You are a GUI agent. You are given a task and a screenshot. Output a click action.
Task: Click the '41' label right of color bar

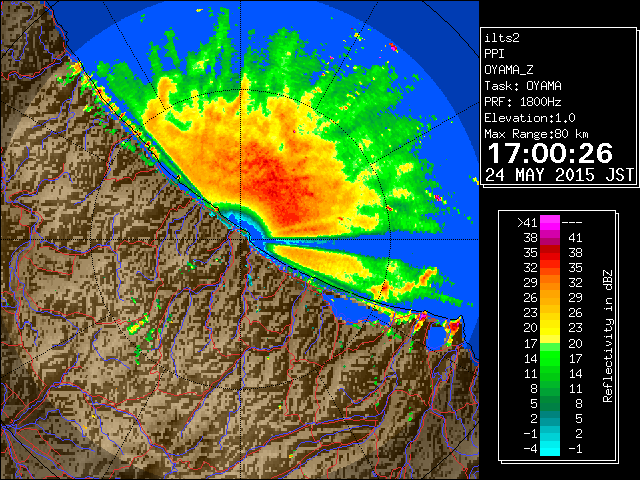click(x=575, y=238)
